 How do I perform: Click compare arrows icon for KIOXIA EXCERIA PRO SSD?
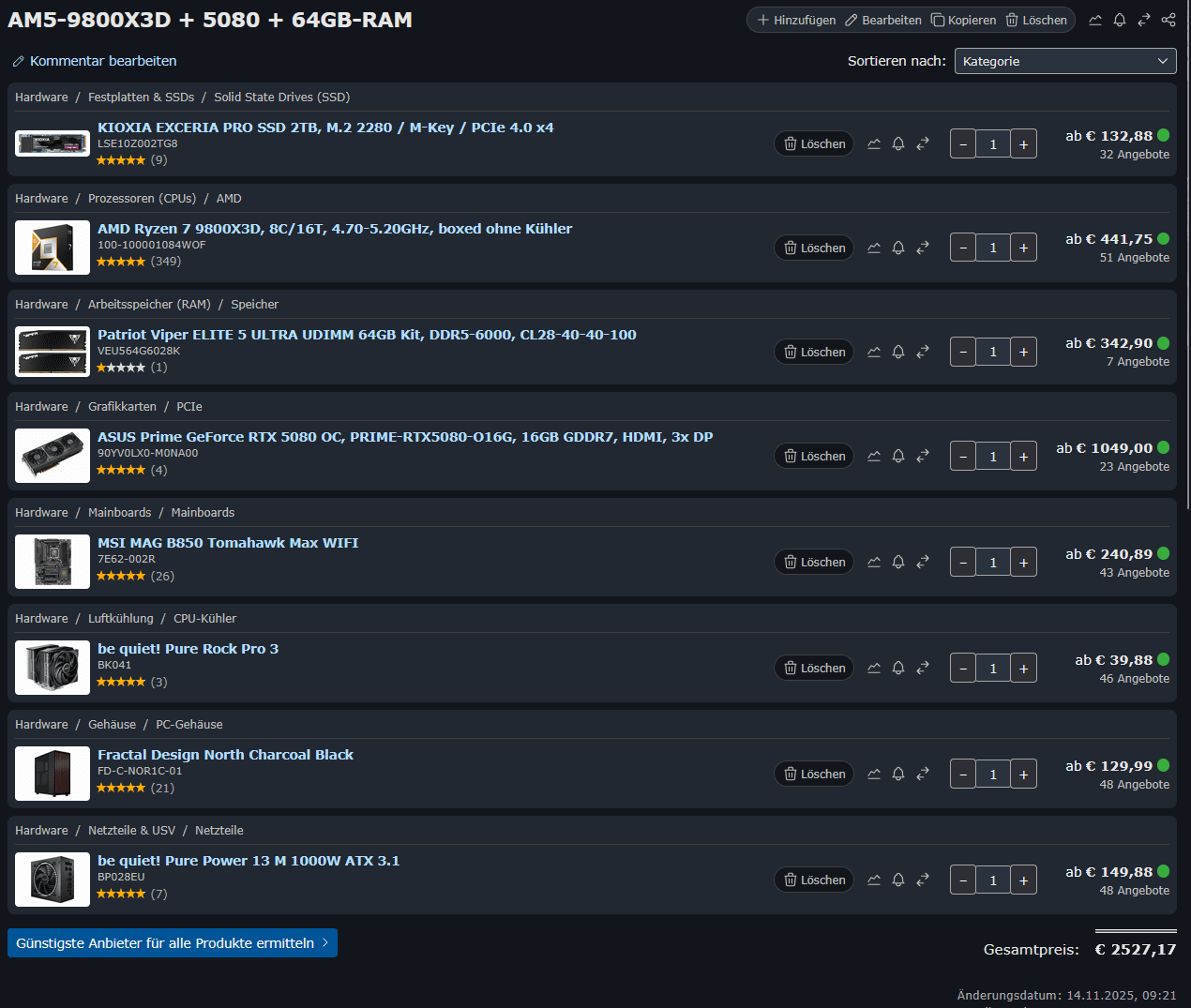[x=923, y=143]
